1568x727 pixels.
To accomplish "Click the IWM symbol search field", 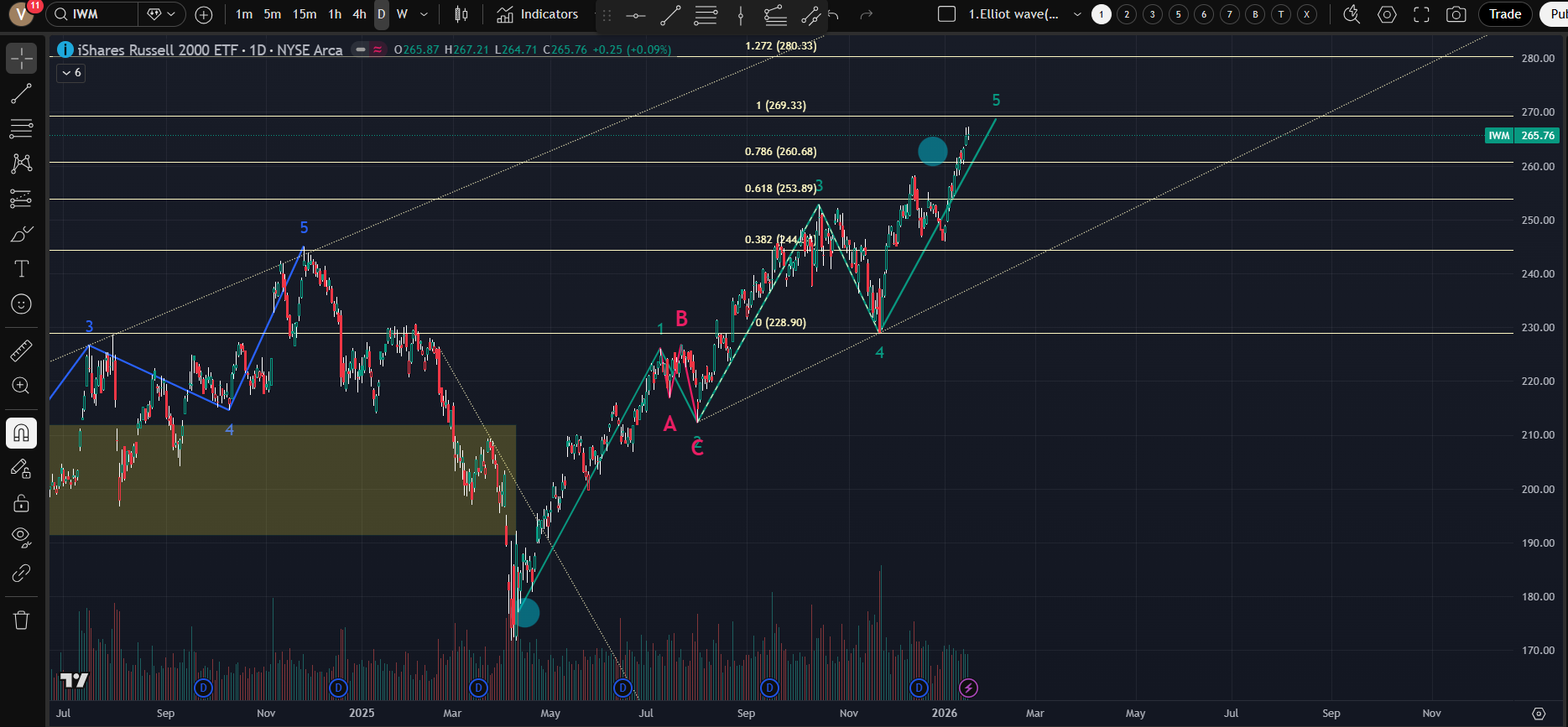I will coord(92,14).
